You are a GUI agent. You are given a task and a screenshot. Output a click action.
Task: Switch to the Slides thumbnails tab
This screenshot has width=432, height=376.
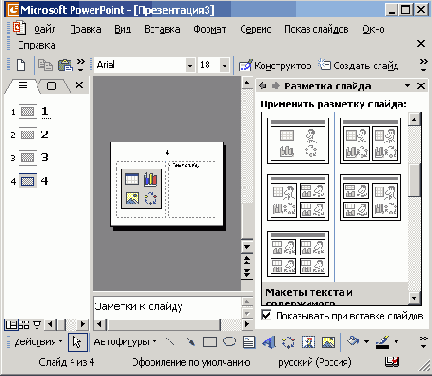pos(51,86)
